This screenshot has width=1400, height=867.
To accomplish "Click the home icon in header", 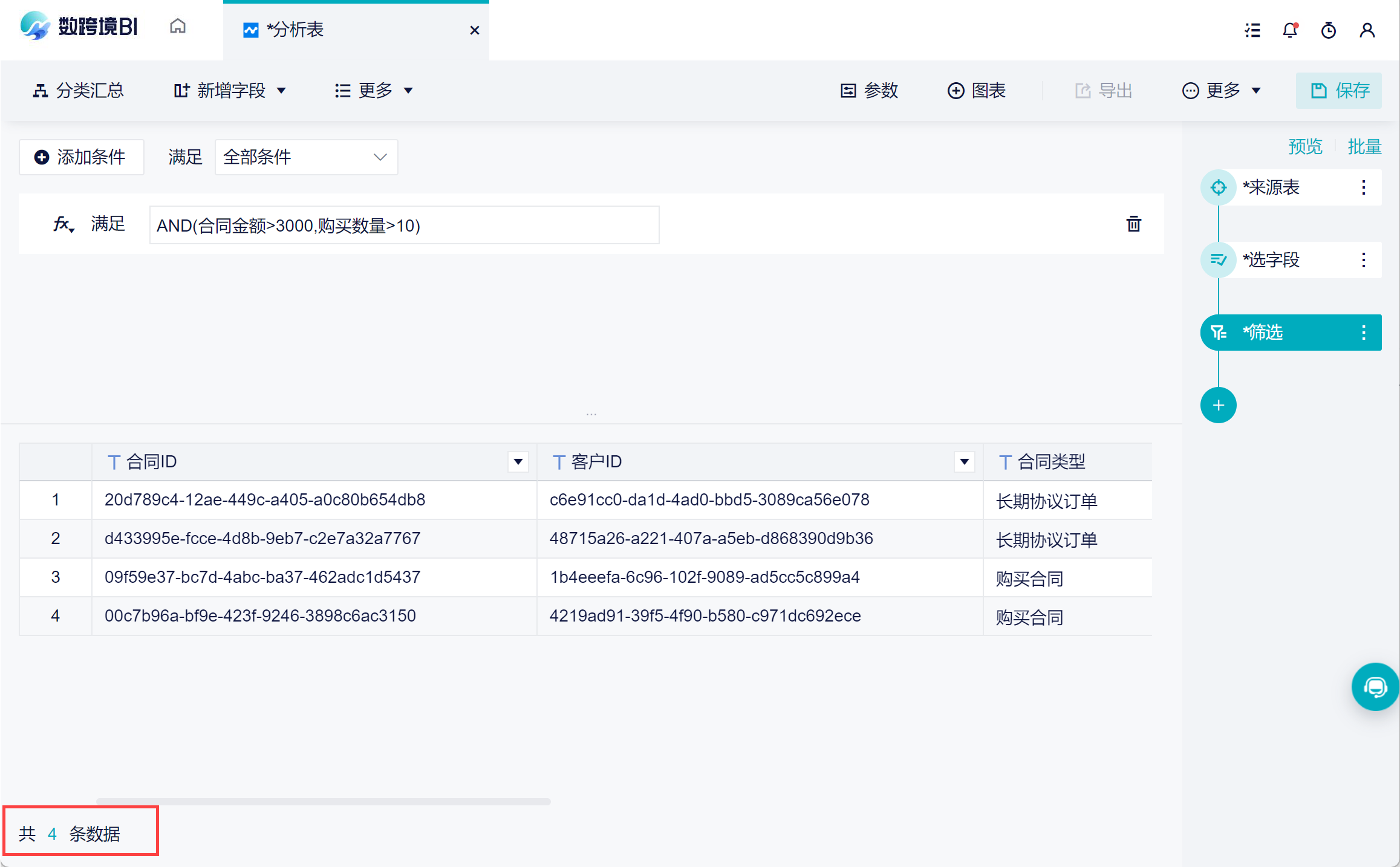I will 177,27.
